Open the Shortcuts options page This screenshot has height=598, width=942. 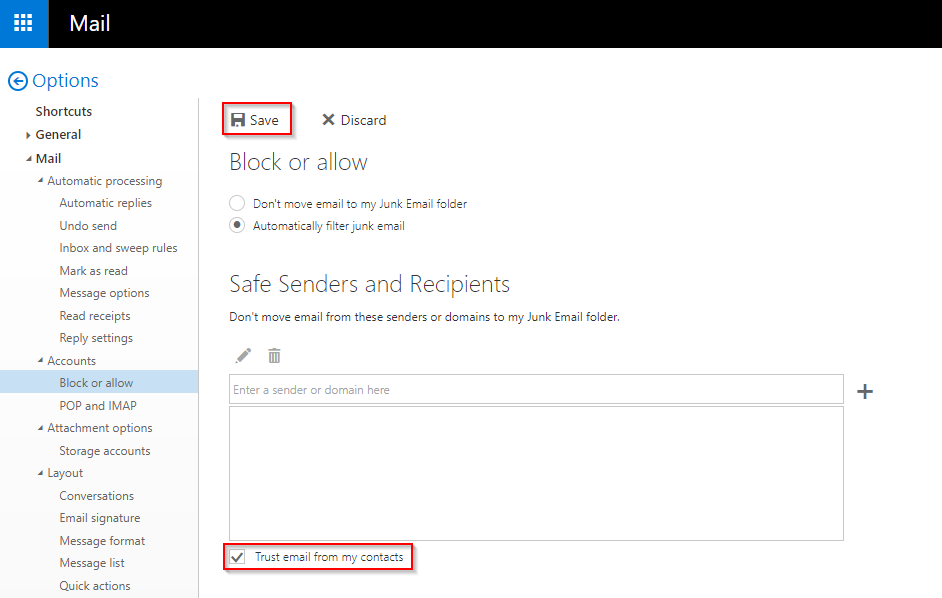(63, 111)
